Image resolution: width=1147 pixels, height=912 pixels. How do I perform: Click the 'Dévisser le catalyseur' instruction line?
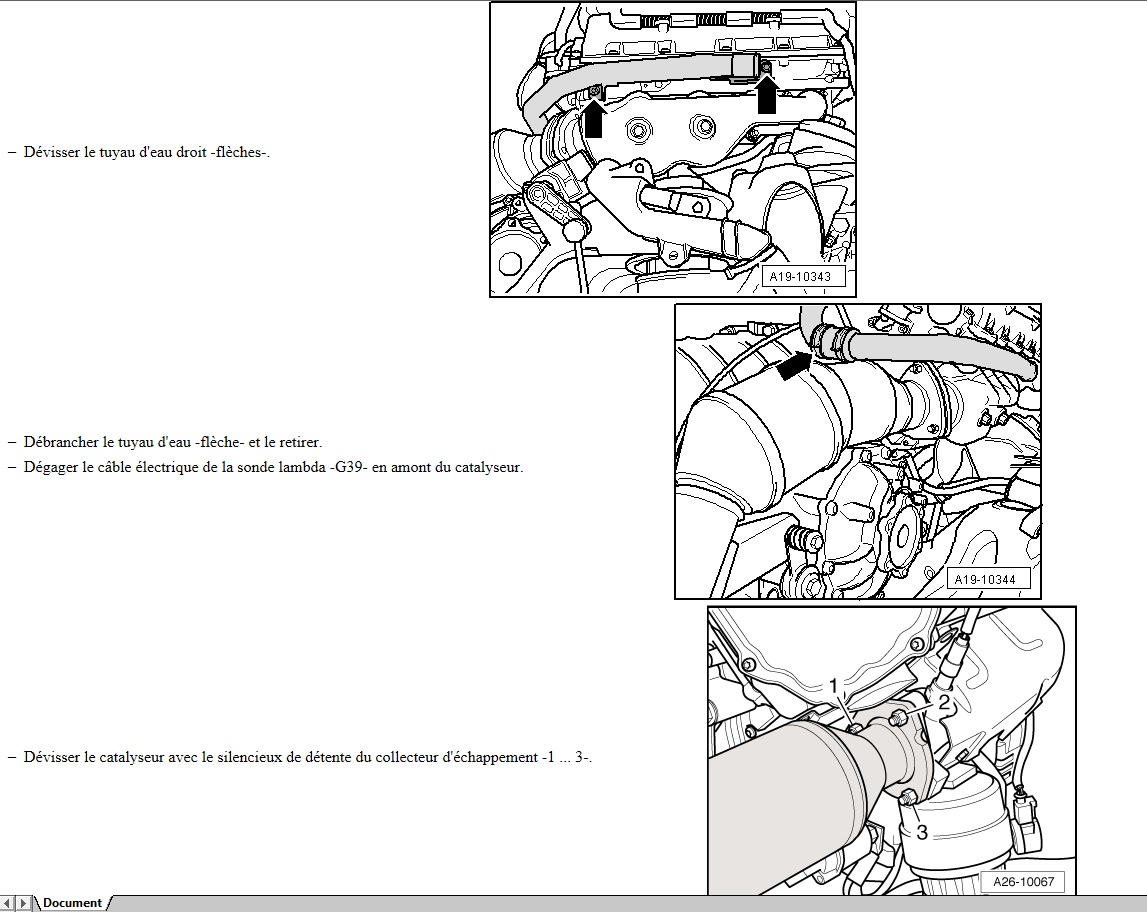tap(307, 757)
